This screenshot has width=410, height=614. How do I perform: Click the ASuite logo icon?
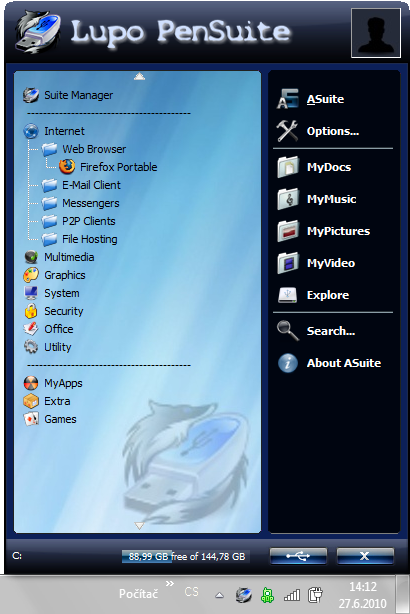click(288, 99)
